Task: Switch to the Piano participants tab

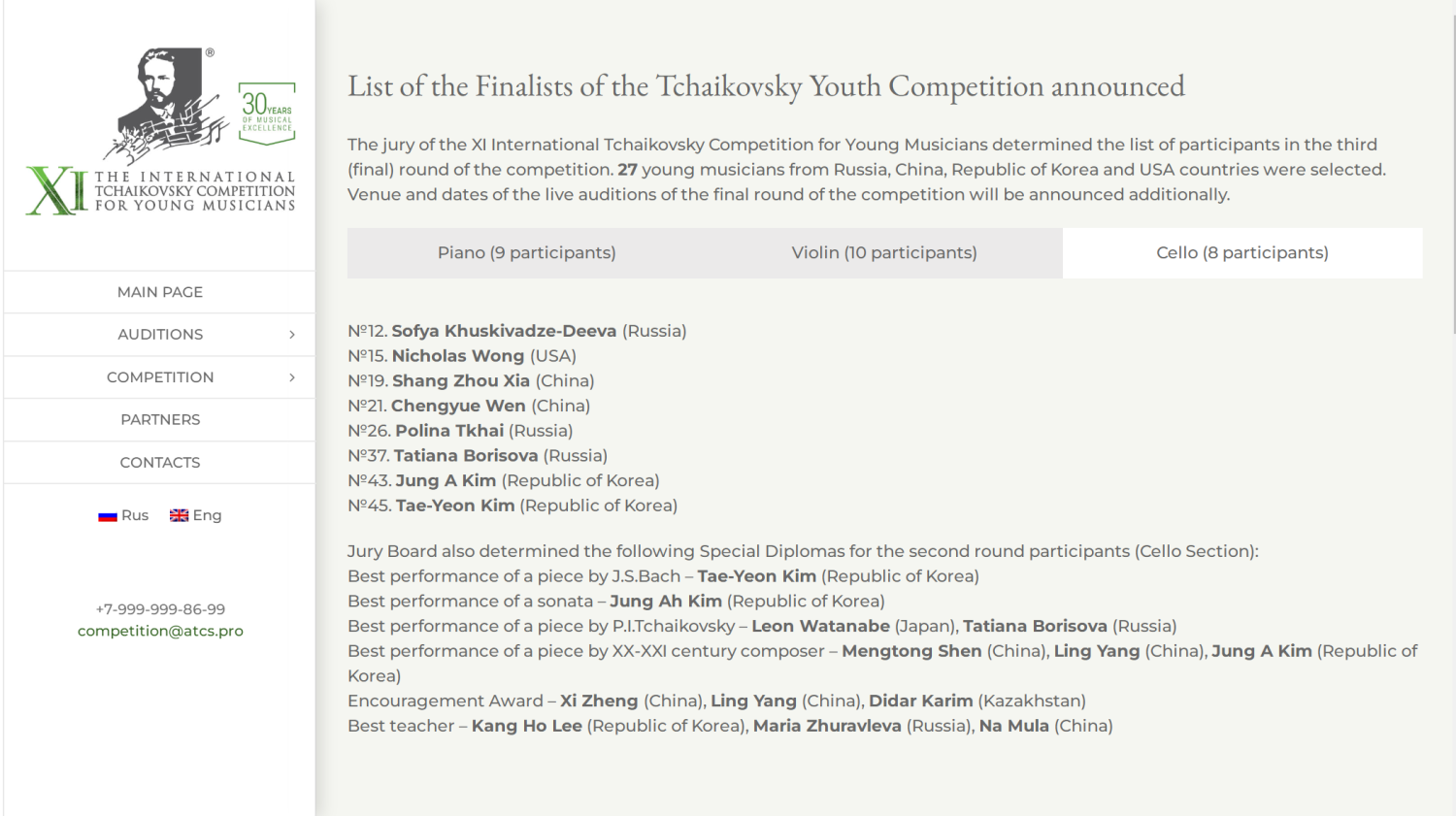Action: [526, 253]
